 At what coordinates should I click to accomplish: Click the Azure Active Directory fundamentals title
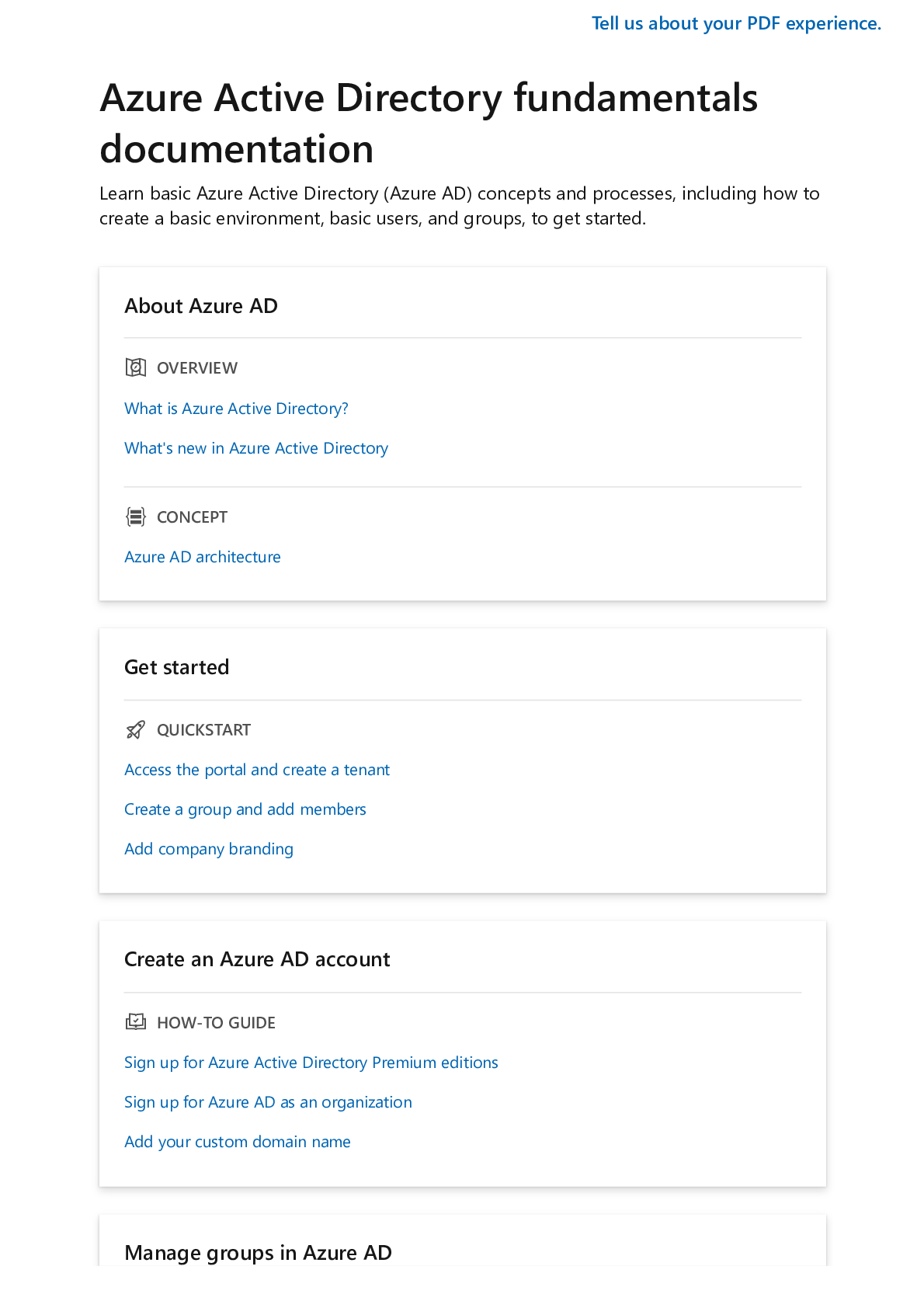[429, 123]
